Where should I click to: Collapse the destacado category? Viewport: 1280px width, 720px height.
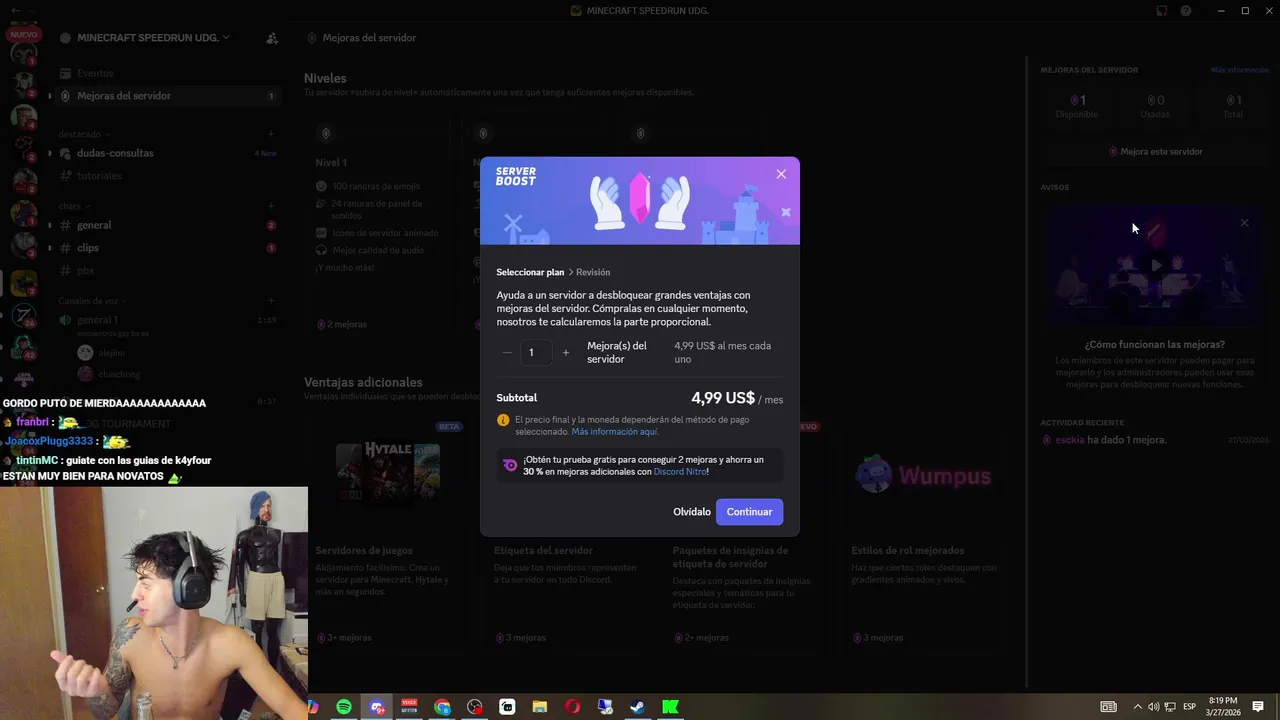pos(84,134)
